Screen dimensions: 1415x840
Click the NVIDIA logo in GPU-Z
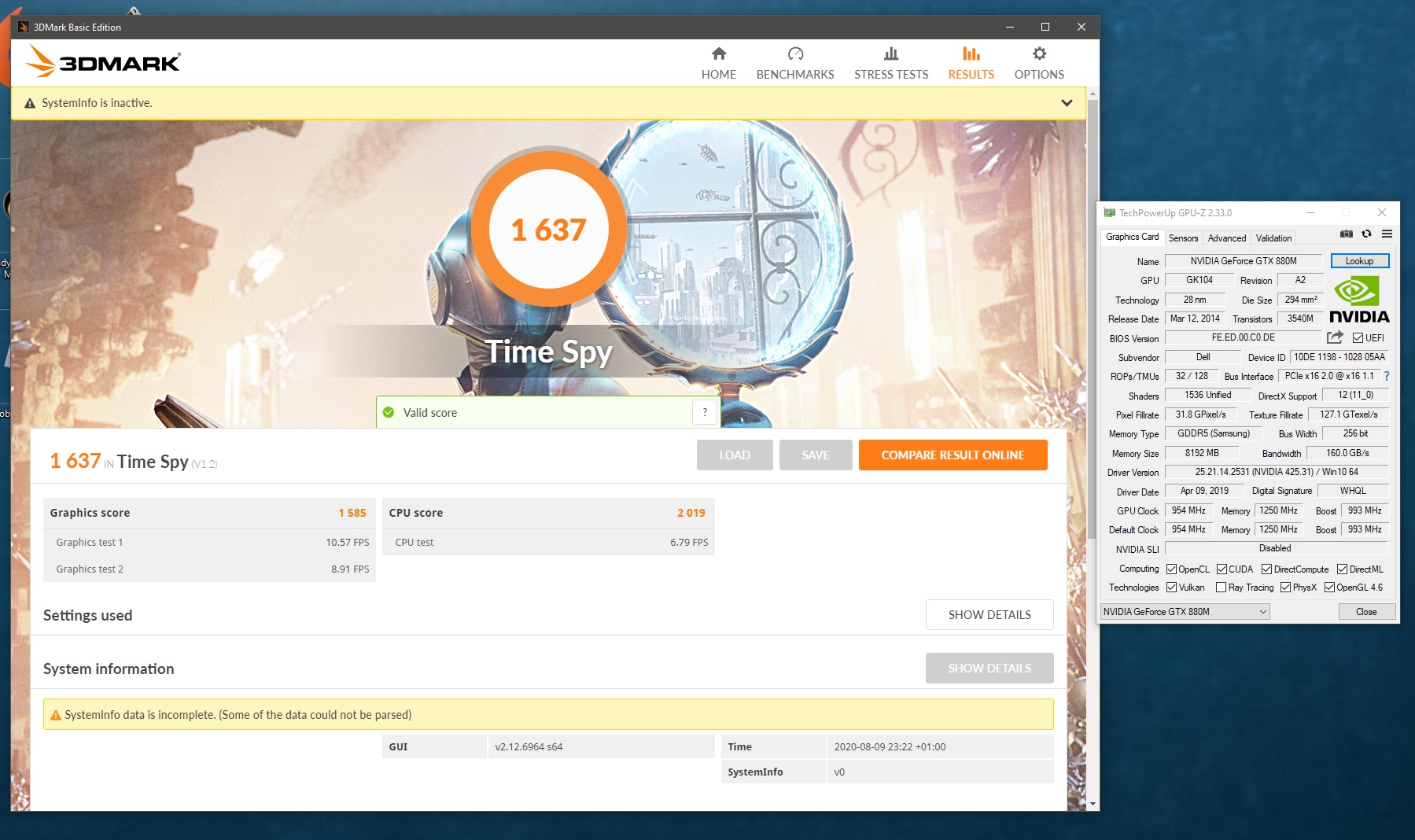1359,300
